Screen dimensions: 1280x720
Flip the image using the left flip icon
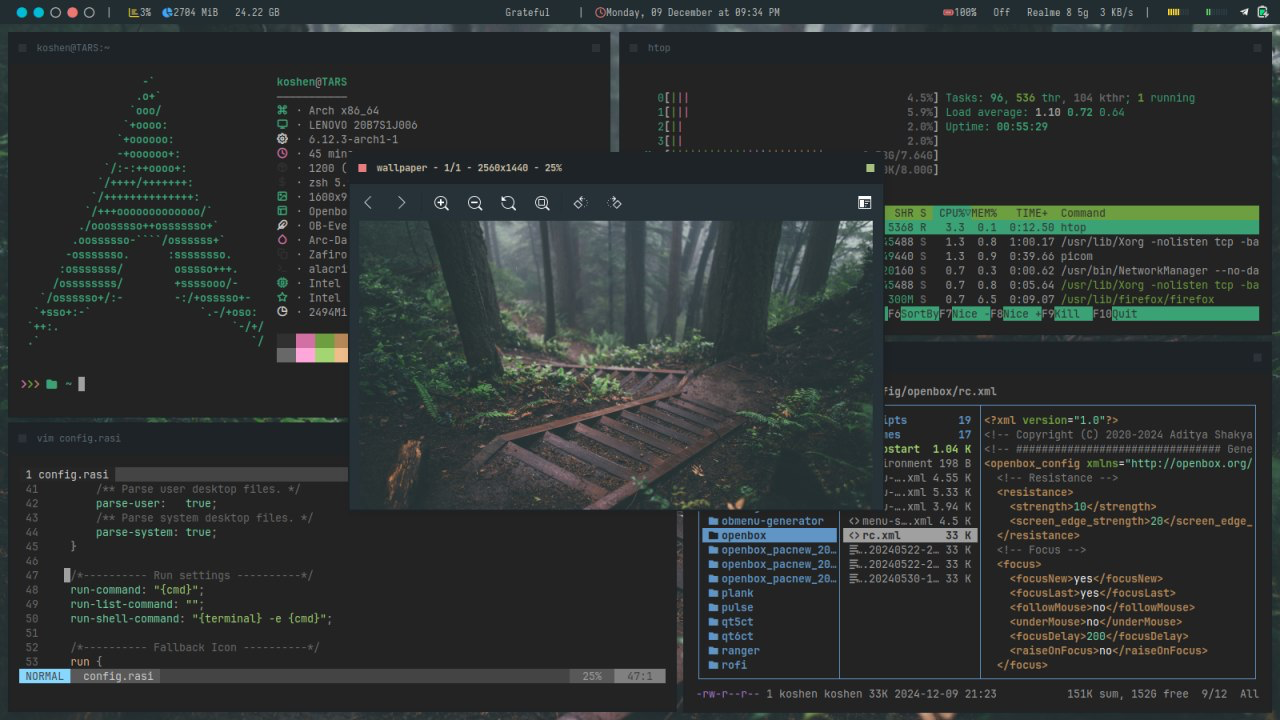578,203
